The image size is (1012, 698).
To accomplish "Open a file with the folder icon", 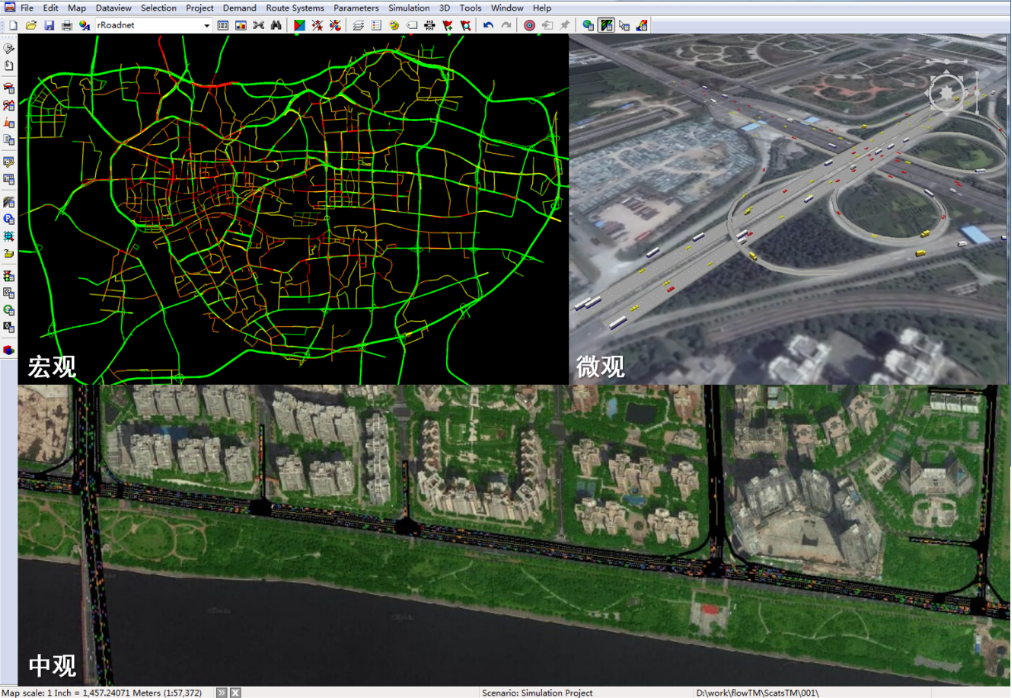I will tap(30, 24).
